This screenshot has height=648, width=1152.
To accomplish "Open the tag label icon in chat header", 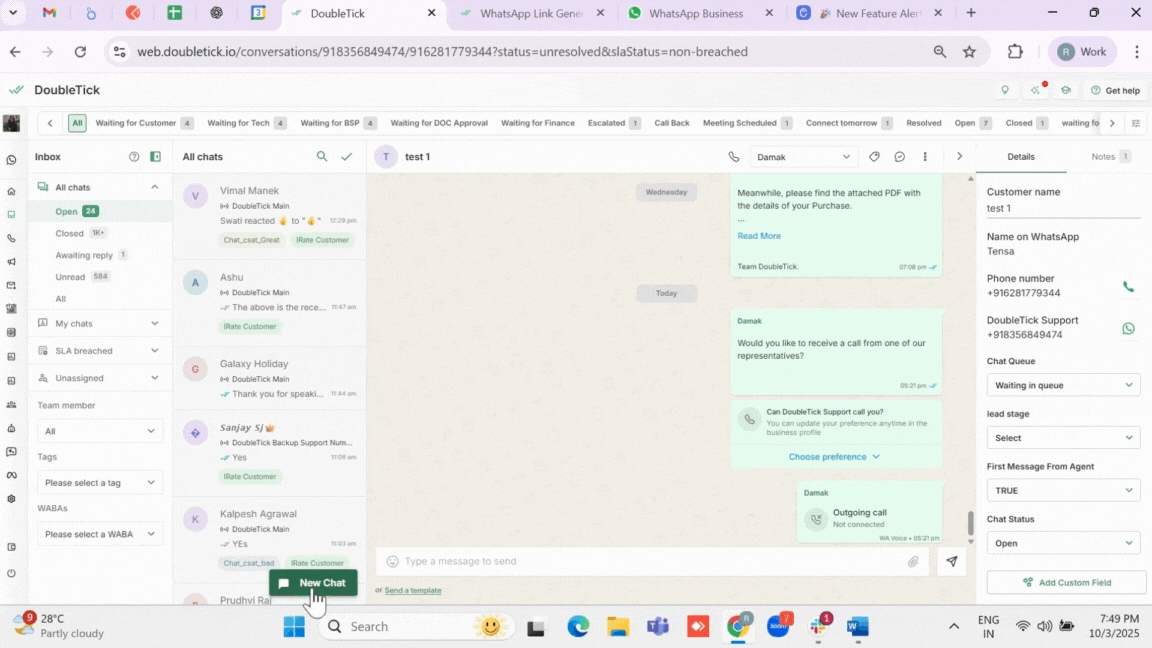I will pos(874,157).
